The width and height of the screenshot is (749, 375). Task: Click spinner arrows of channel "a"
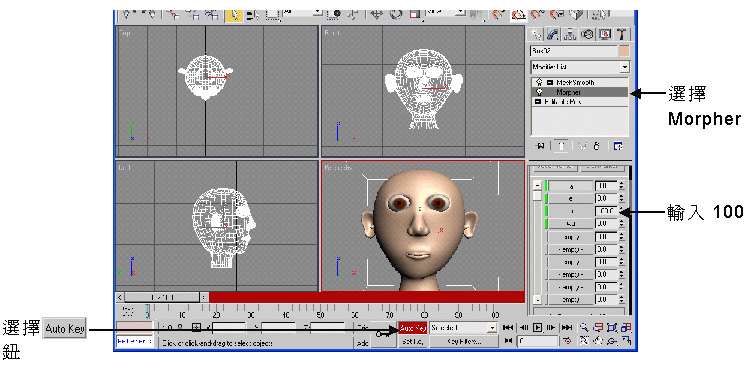(621, 186)
